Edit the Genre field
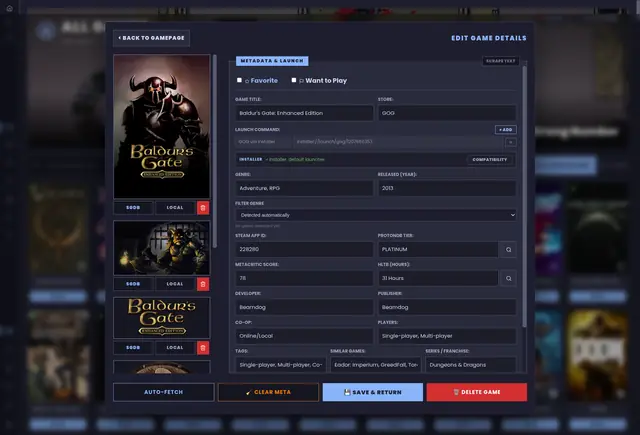 point(304,188)
